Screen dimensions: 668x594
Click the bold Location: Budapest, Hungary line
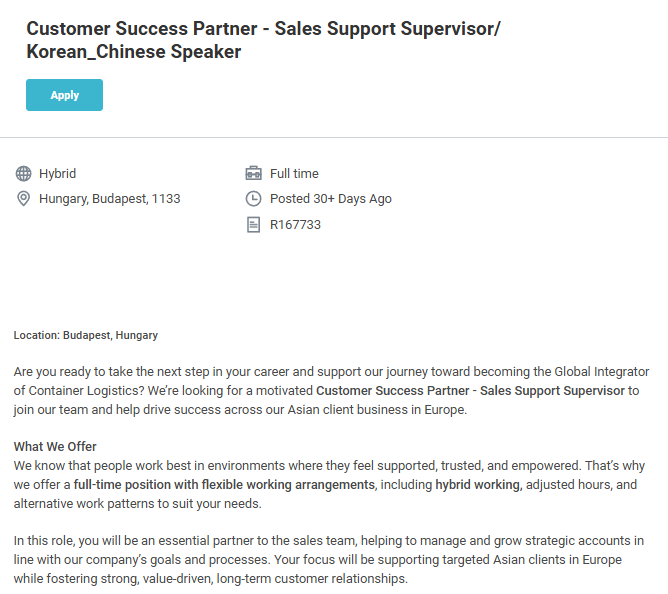pos(85,335)
